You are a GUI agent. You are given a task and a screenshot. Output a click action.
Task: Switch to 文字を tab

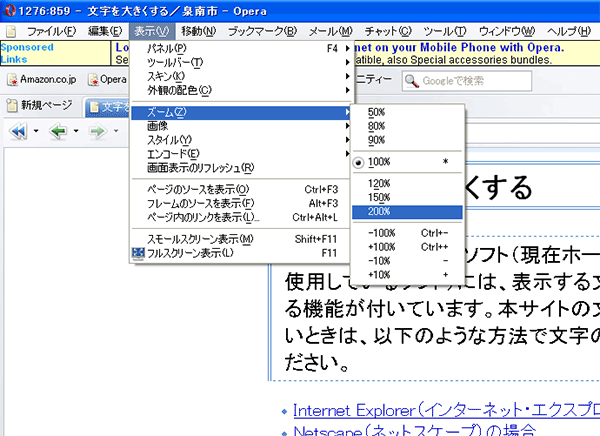pyautogui.click(x=108, y=107)
